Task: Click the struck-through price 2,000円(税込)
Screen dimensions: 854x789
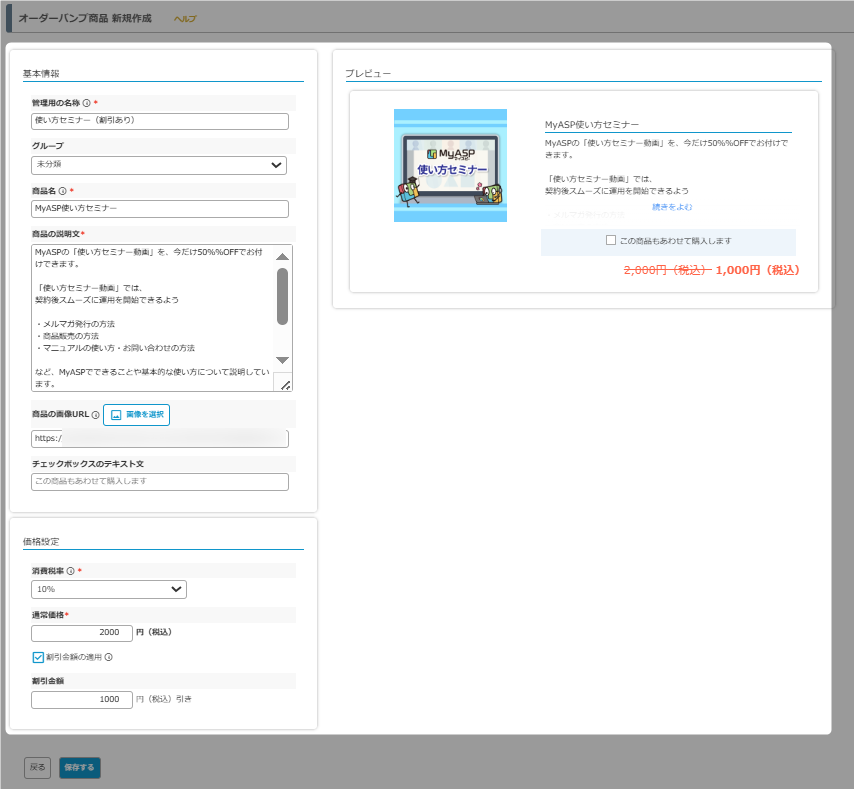Action: pyautogui.click(x=668, y=271)
